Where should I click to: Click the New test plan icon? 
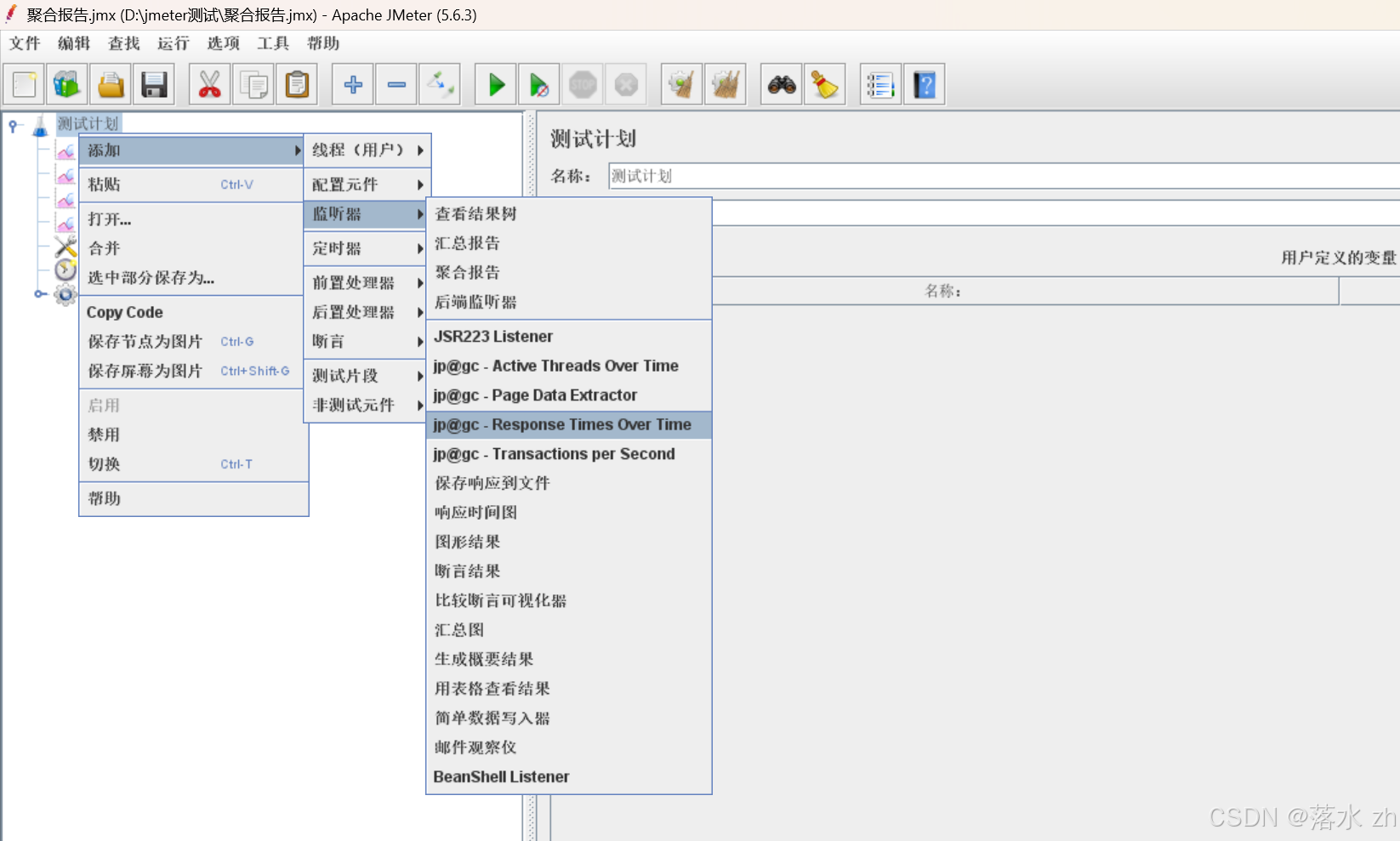point(25,84)
